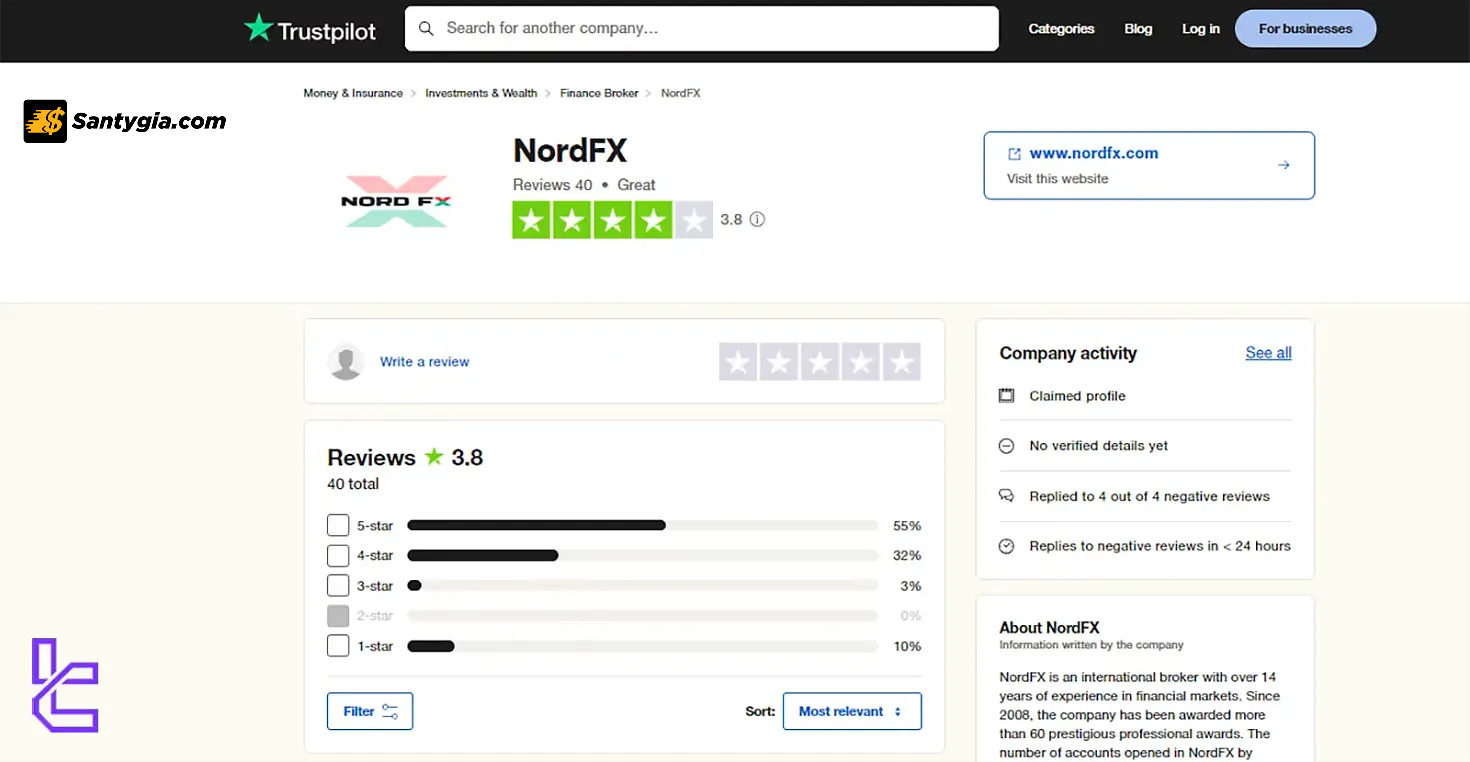Viewport: 1470px width, 762px height.
Task: Click the NordFX breadcrumb
Action: pyautogui.click(x=680, y=93)
